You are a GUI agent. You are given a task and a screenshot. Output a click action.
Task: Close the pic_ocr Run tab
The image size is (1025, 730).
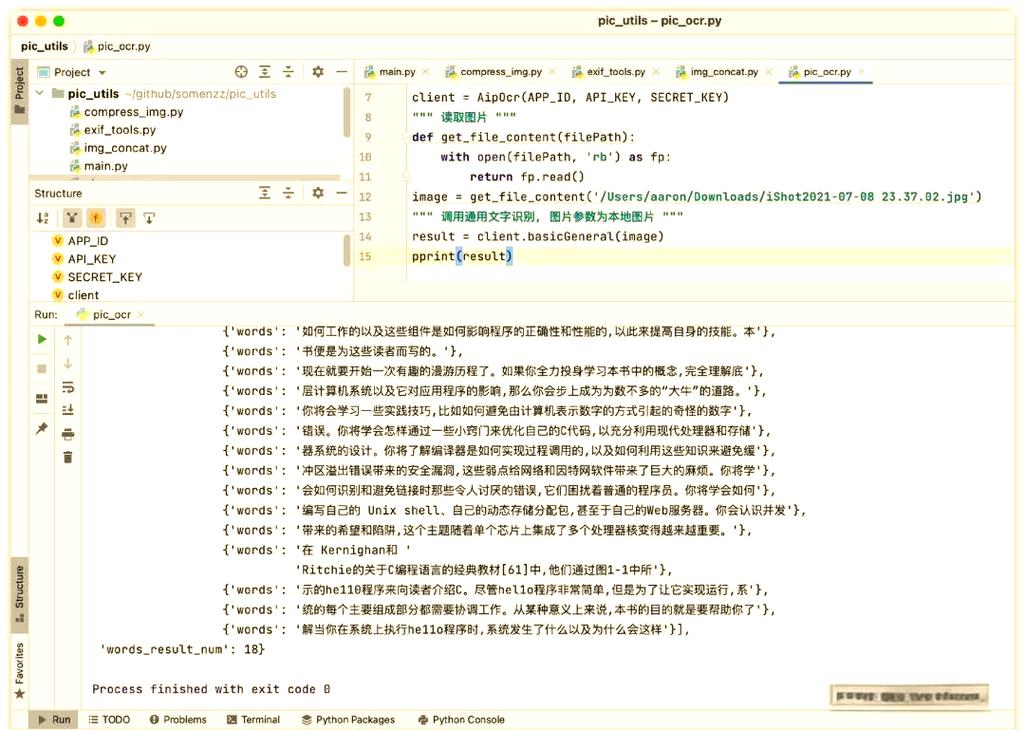(141, 314)
